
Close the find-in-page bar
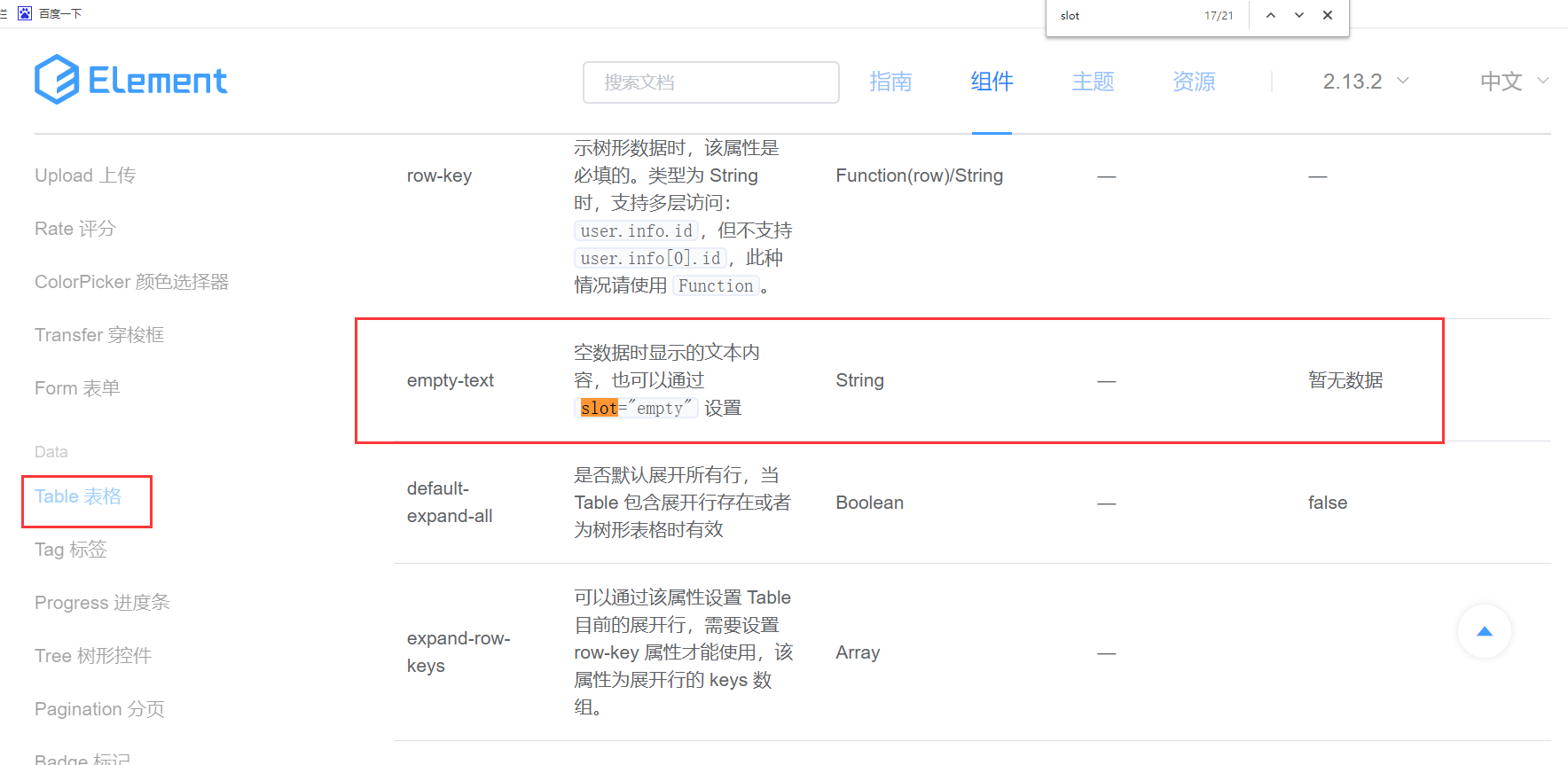tap(1327, 15)
